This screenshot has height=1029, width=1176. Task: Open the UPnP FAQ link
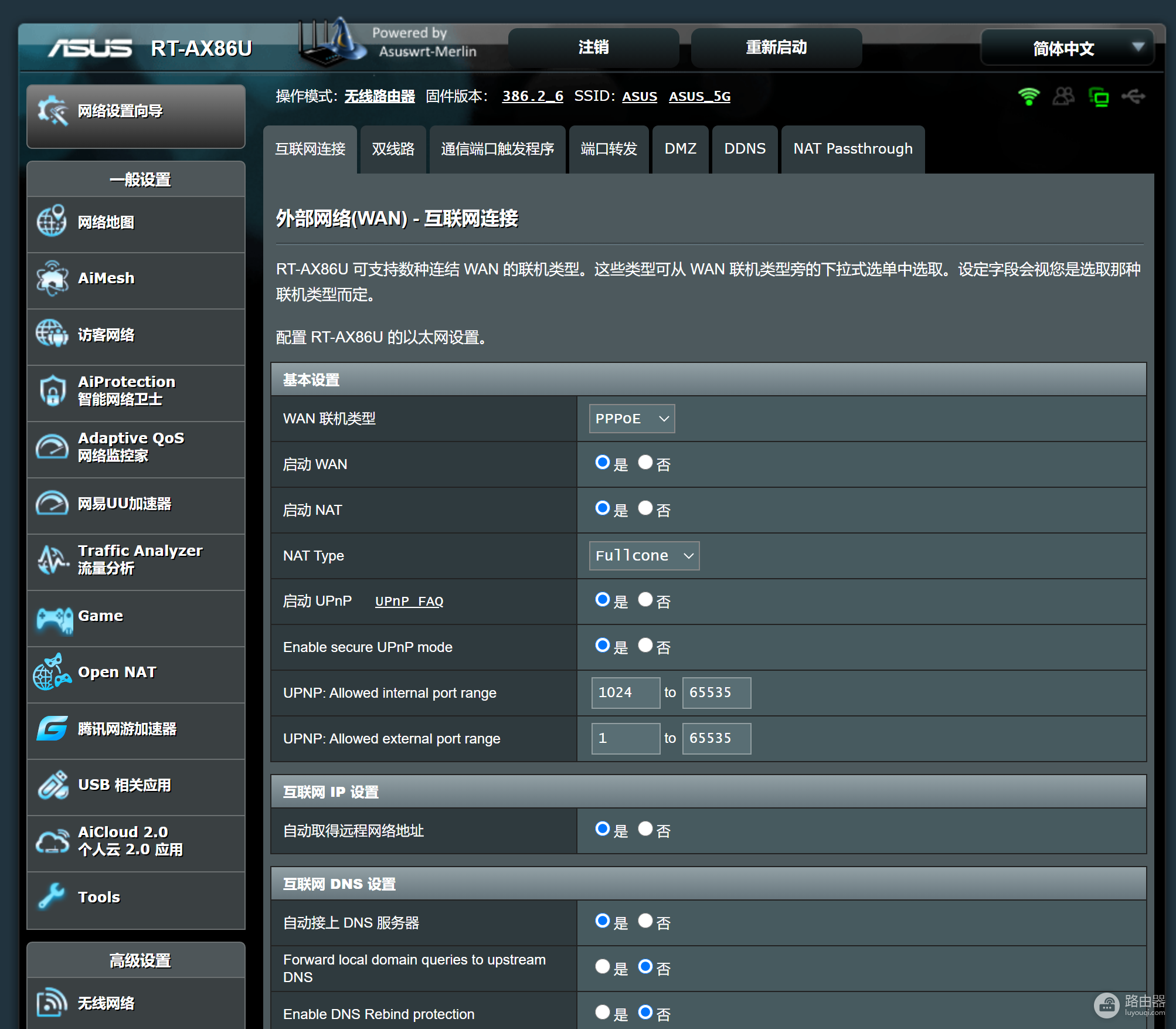coord(409,602)
